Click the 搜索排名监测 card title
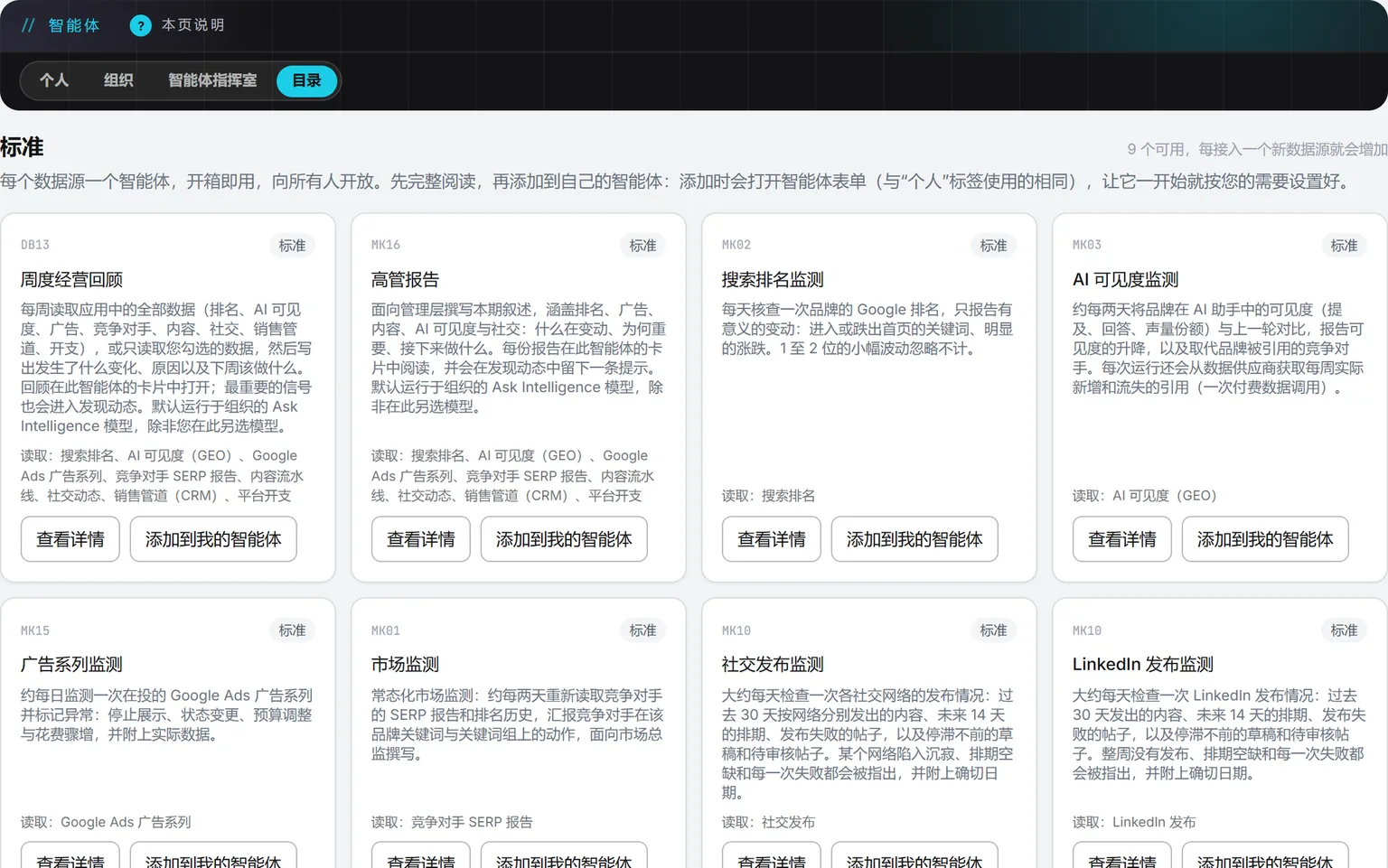Viewport: 1388px width, 868px height. 773,280
